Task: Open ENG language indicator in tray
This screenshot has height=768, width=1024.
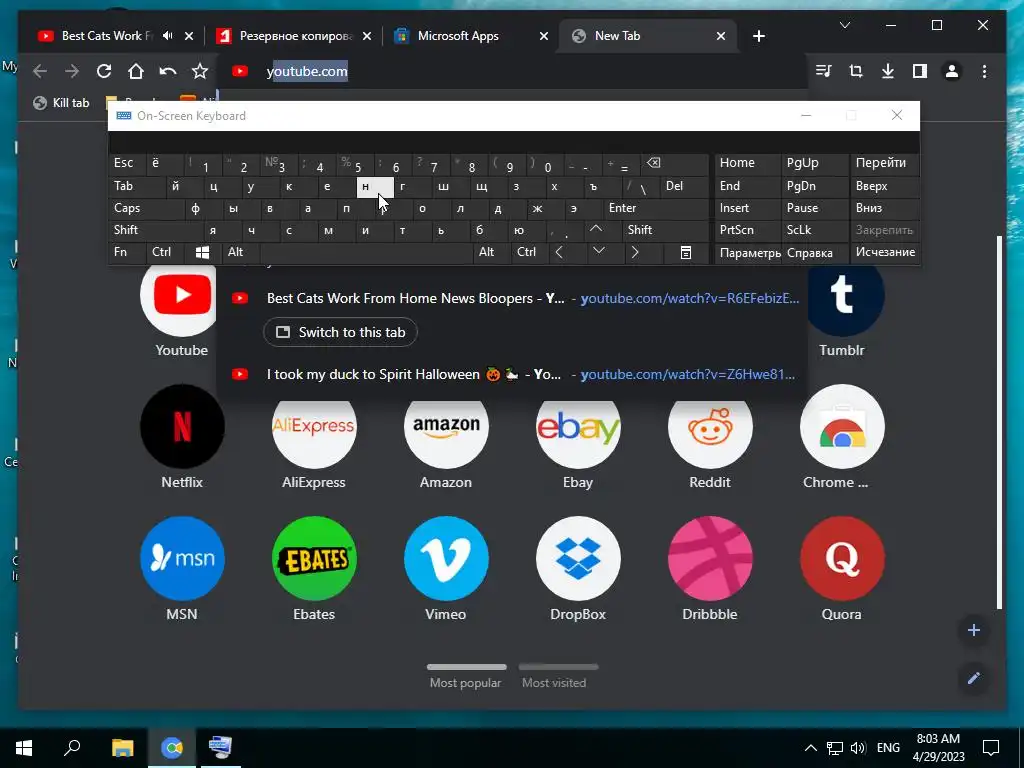Action: coord(888,748)
